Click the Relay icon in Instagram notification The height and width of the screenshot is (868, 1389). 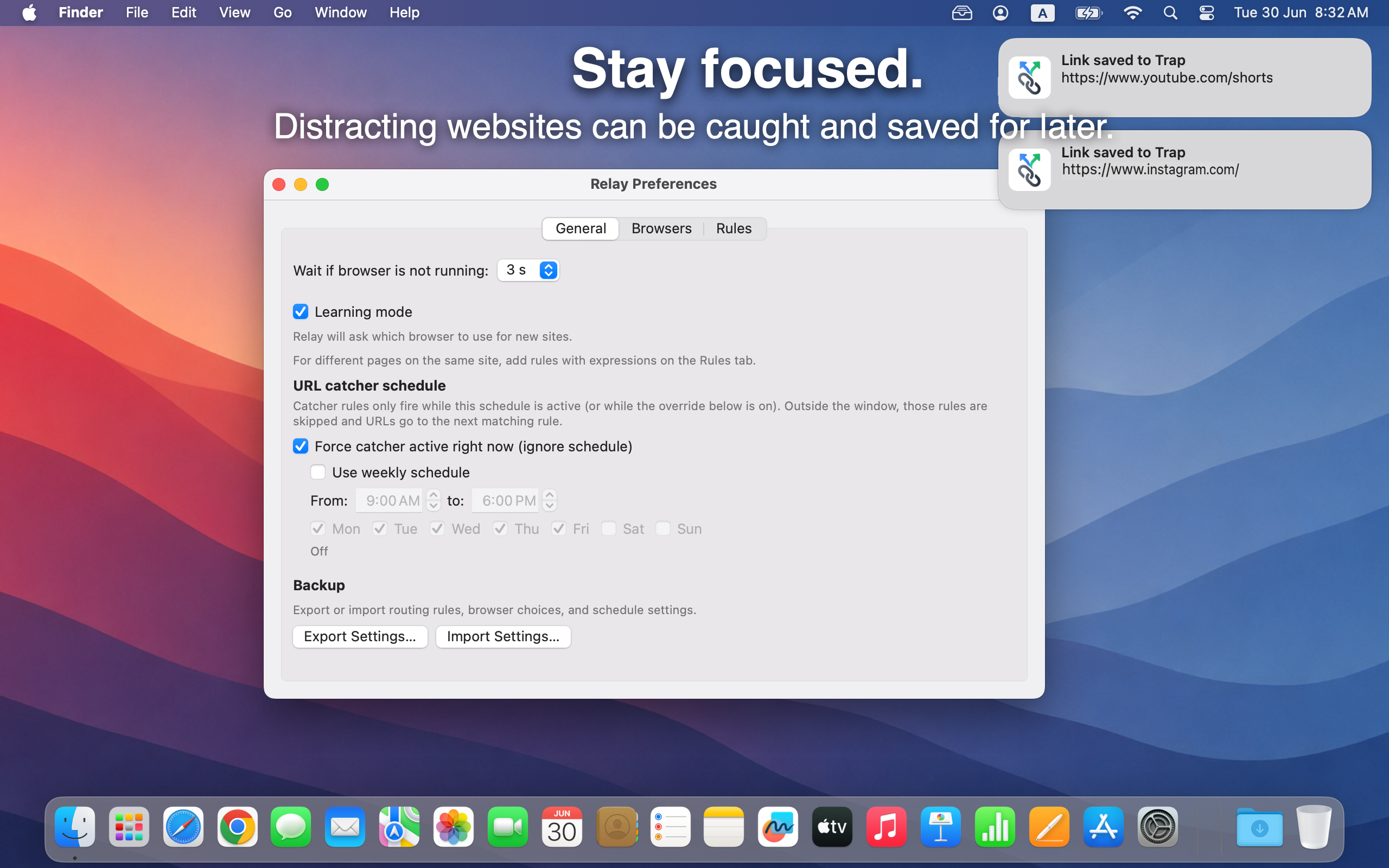(1029, 170)
